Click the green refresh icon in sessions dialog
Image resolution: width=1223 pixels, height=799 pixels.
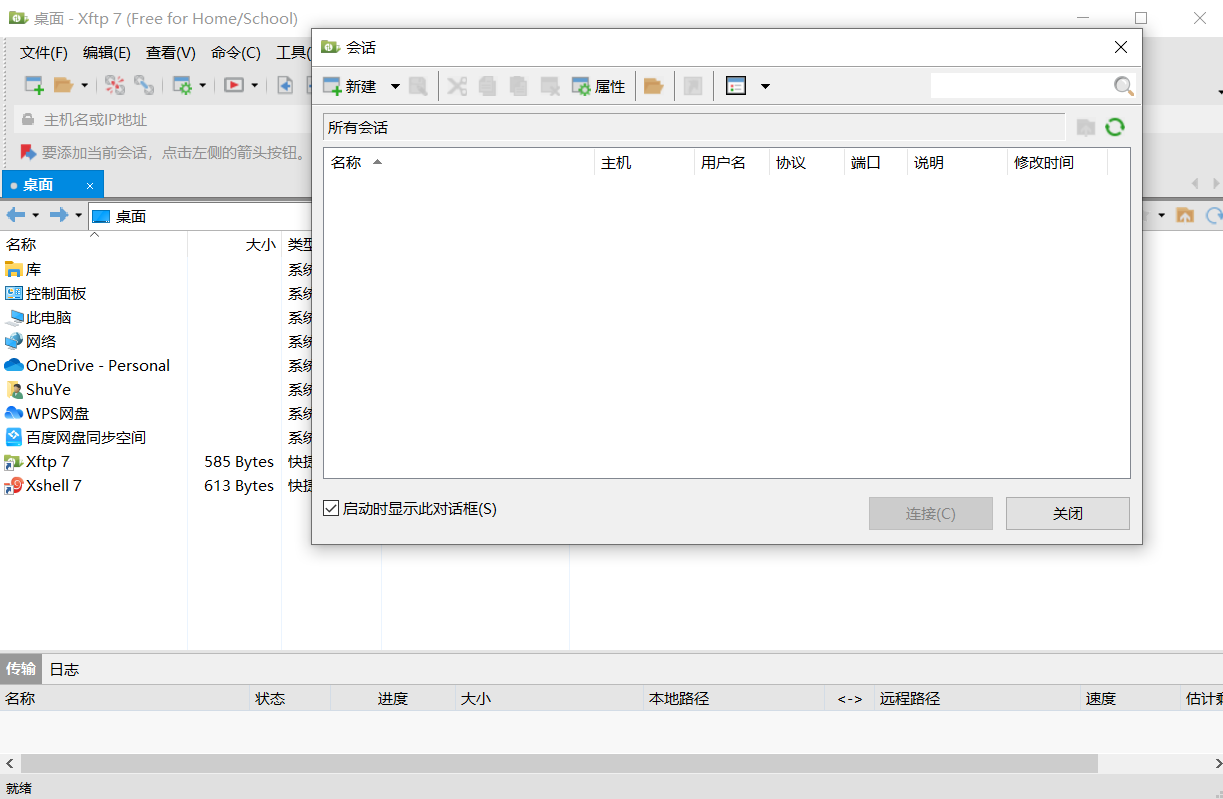click(x=1115, y=127)
